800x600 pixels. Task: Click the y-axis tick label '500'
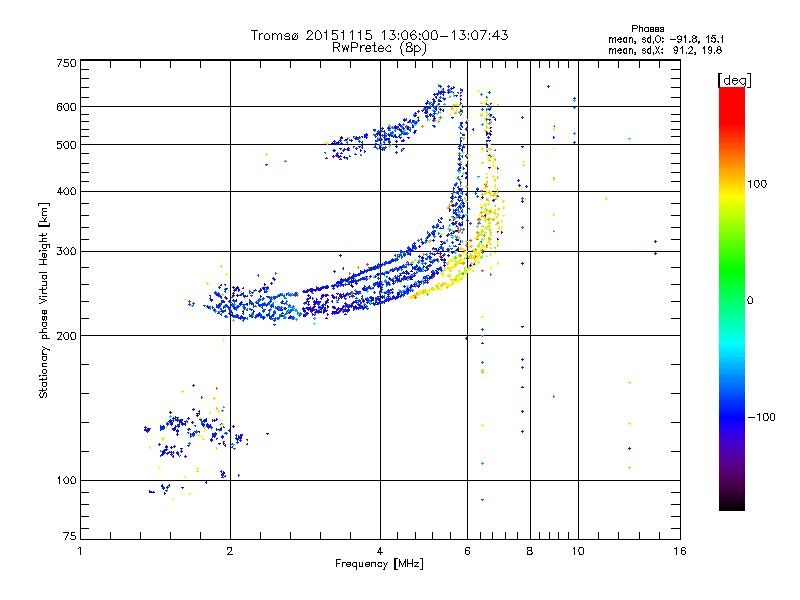click(66, 145)
